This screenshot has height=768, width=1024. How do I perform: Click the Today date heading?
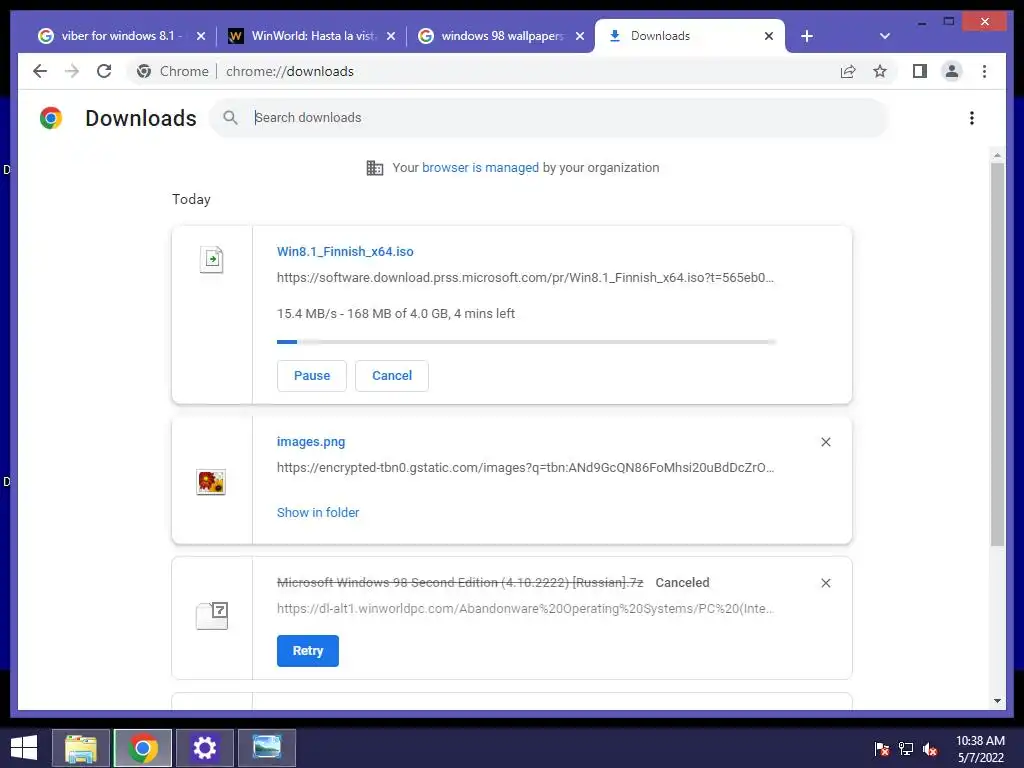[191, 199]
